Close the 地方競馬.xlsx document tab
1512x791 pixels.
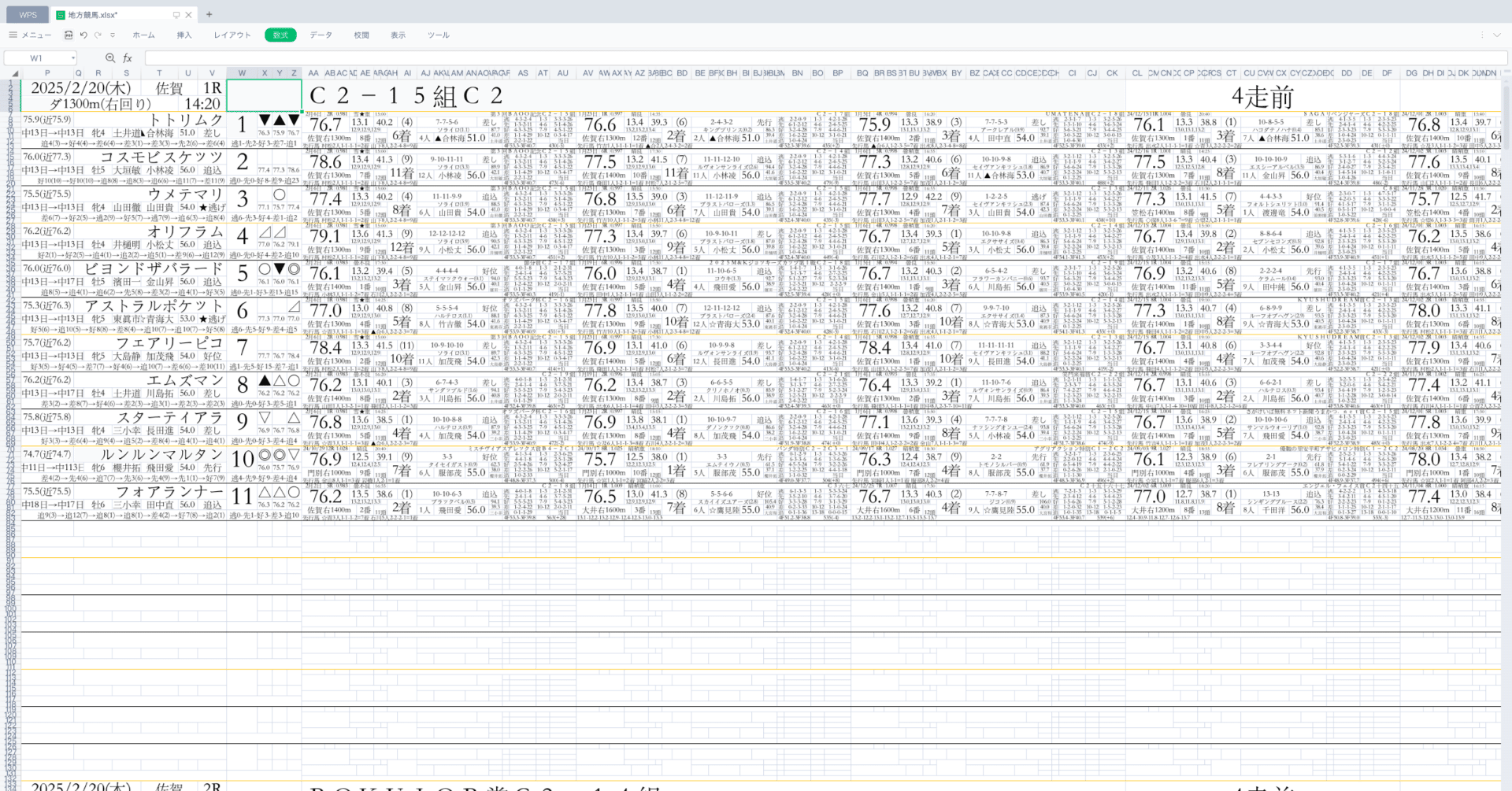coord(188,15)
